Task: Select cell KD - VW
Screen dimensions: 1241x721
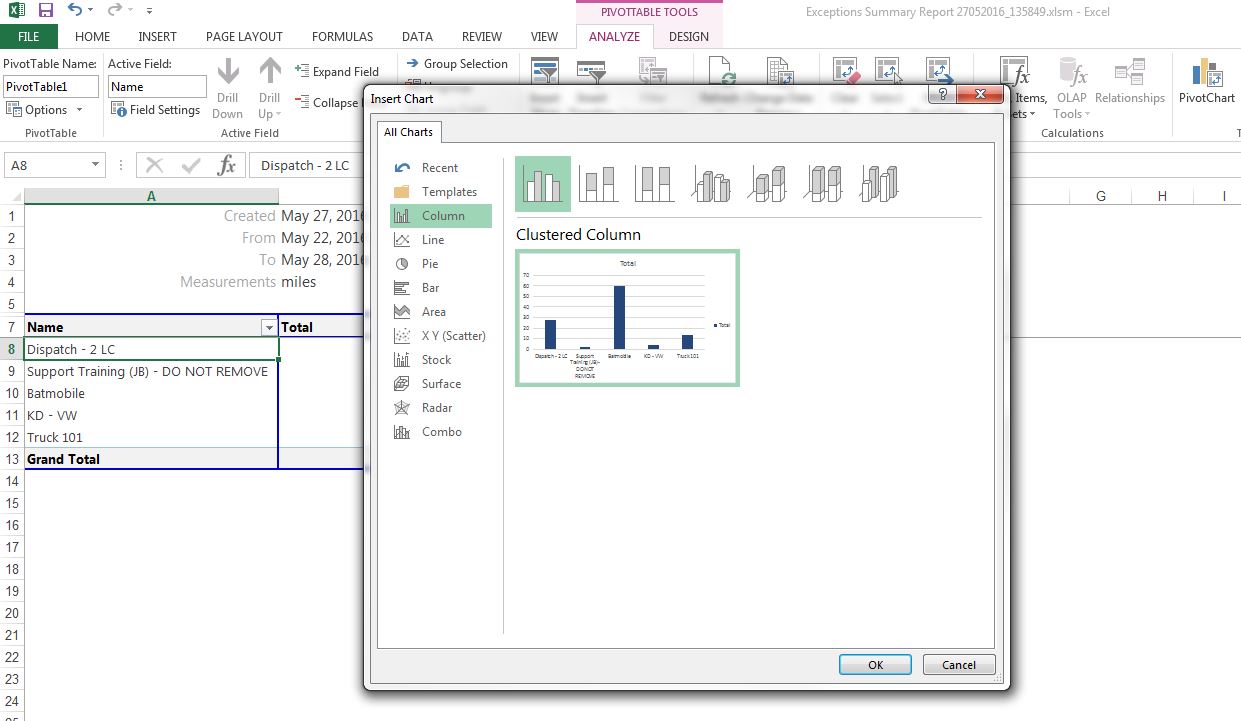Action: tap(151, 415)
